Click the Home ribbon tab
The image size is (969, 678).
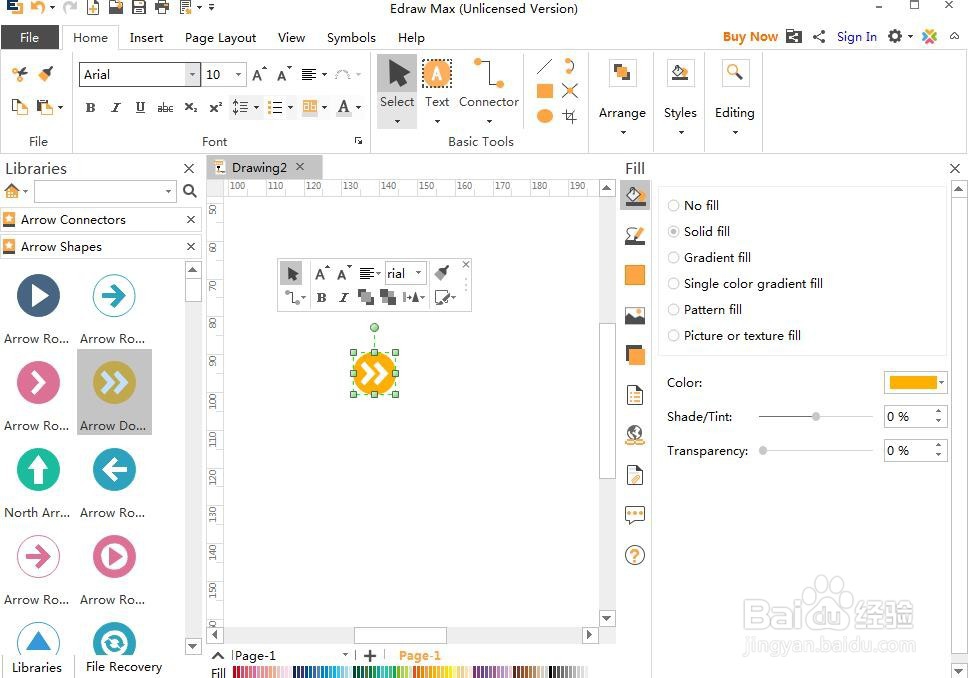point(90,38)
